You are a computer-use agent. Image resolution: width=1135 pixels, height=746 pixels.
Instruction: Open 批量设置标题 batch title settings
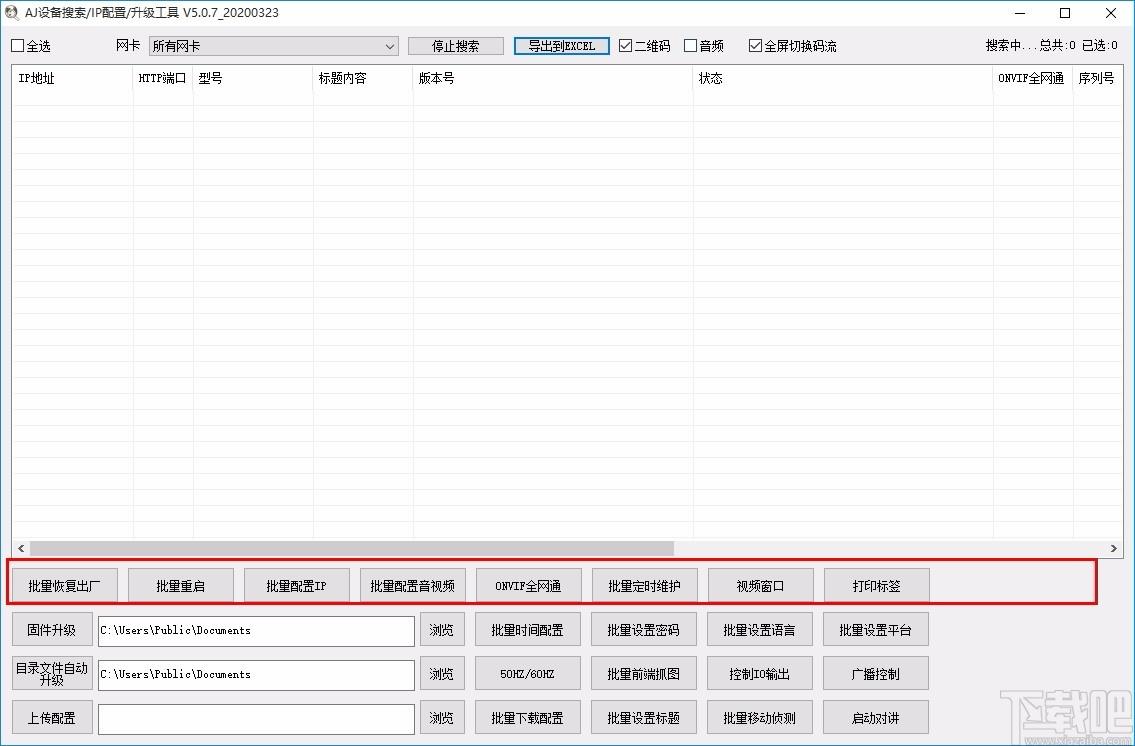point(644,718)
